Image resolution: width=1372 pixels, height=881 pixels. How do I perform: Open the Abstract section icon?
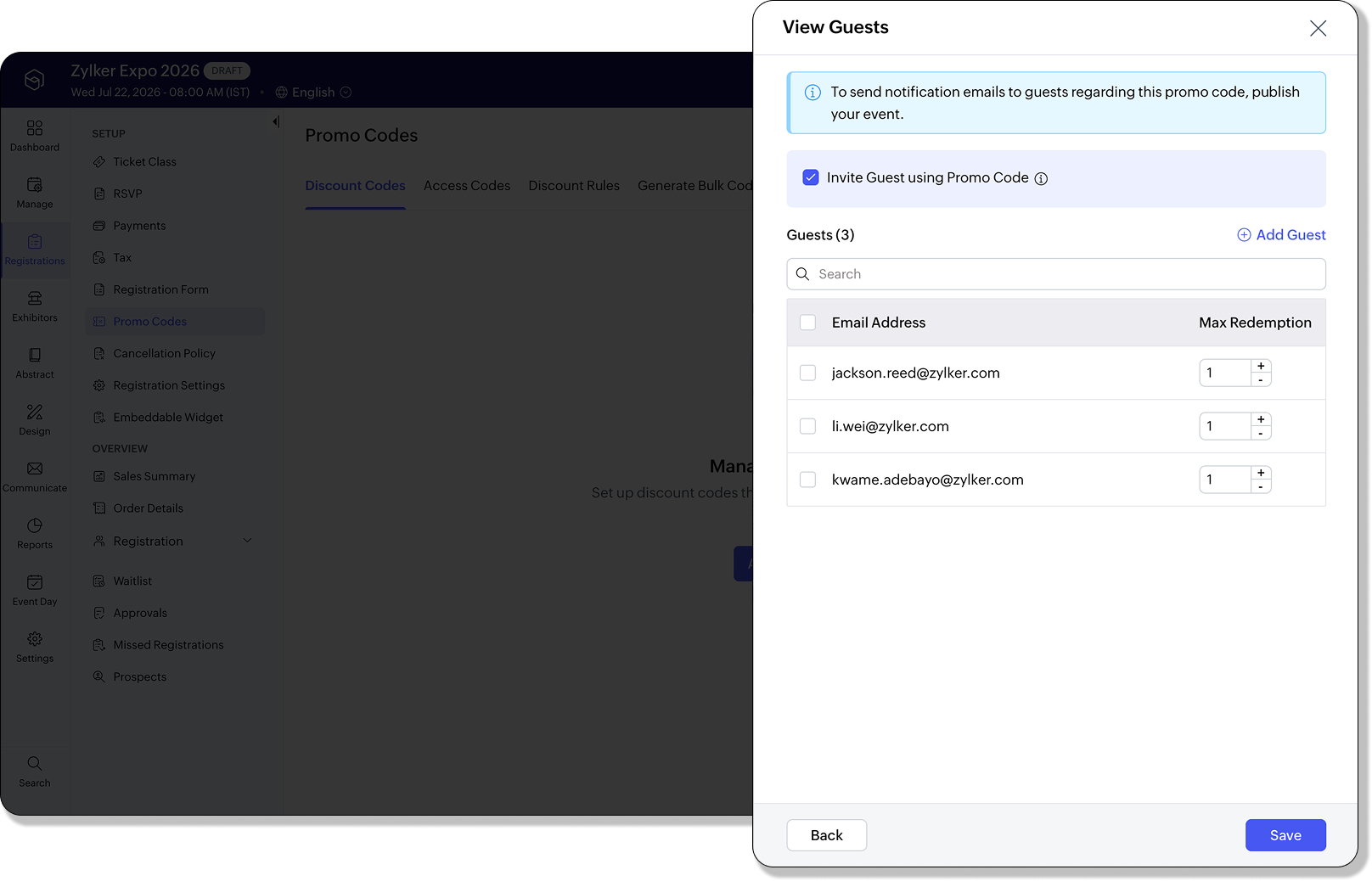tap(35, 356)
